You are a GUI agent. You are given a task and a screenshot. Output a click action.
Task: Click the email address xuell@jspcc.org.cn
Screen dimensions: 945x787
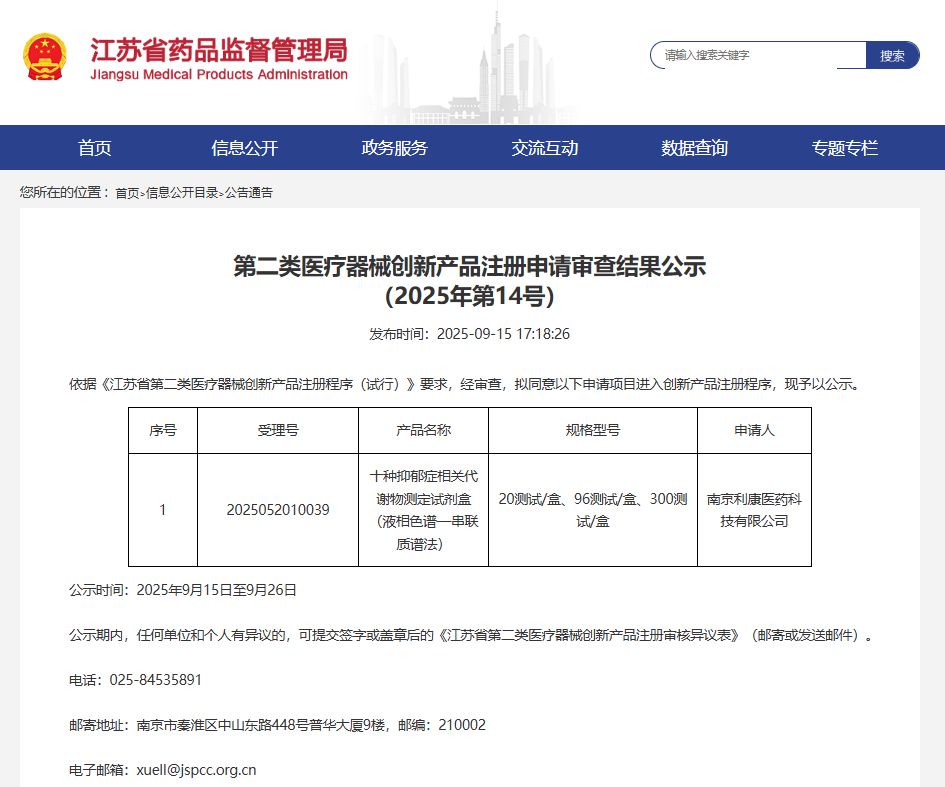[196, 770]
